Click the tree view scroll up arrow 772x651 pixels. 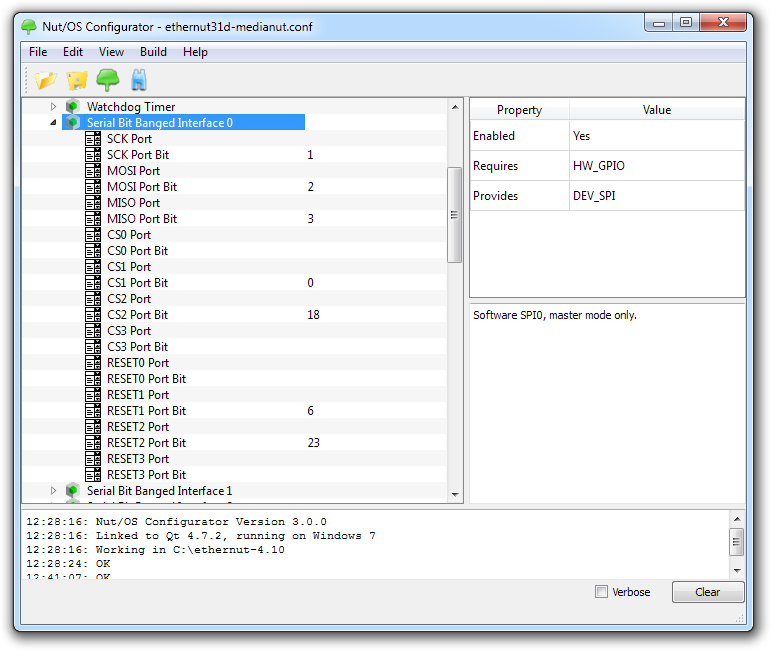[455, 107]
